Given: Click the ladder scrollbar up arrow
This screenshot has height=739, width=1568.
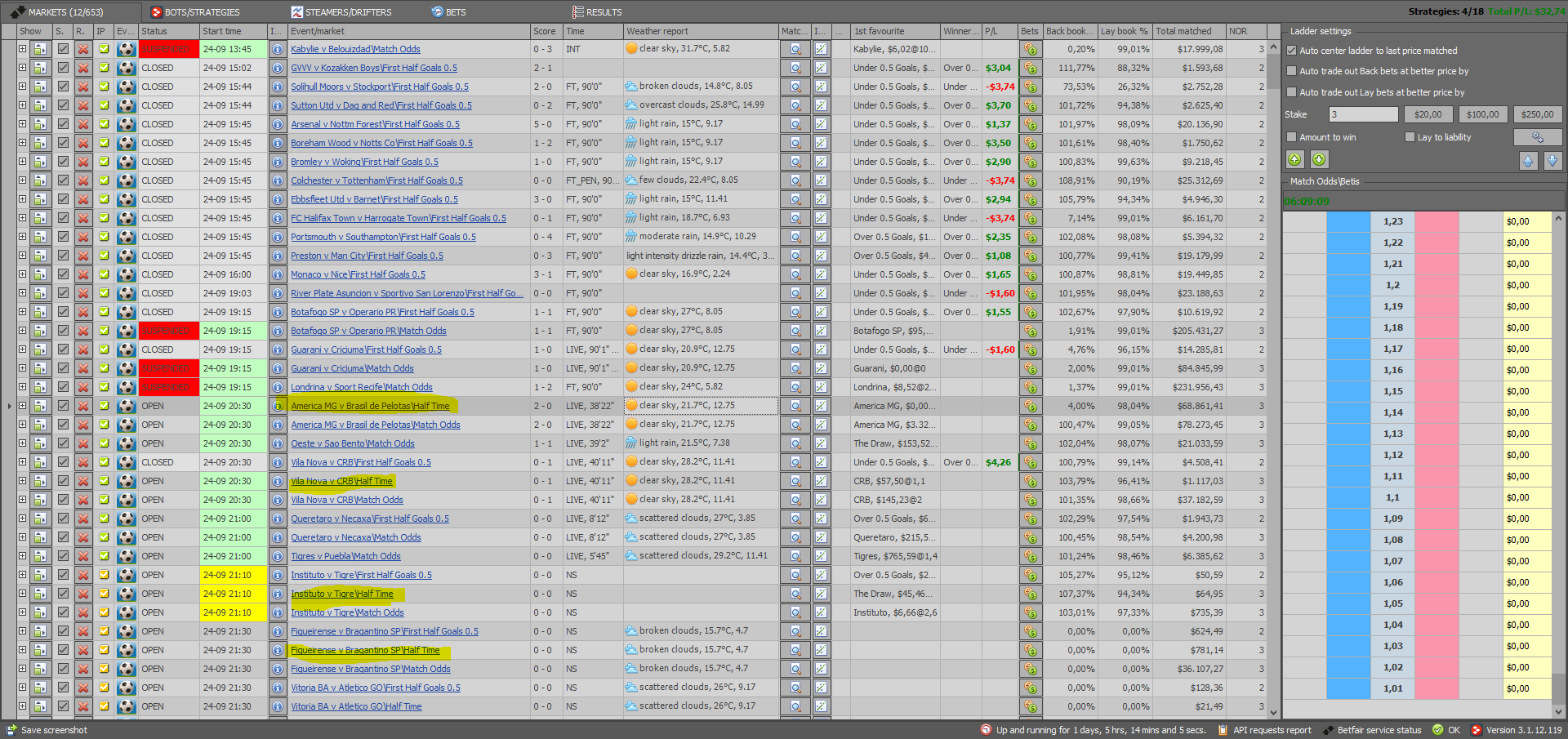Looking at the screenshot, I should pos(1558,218).
